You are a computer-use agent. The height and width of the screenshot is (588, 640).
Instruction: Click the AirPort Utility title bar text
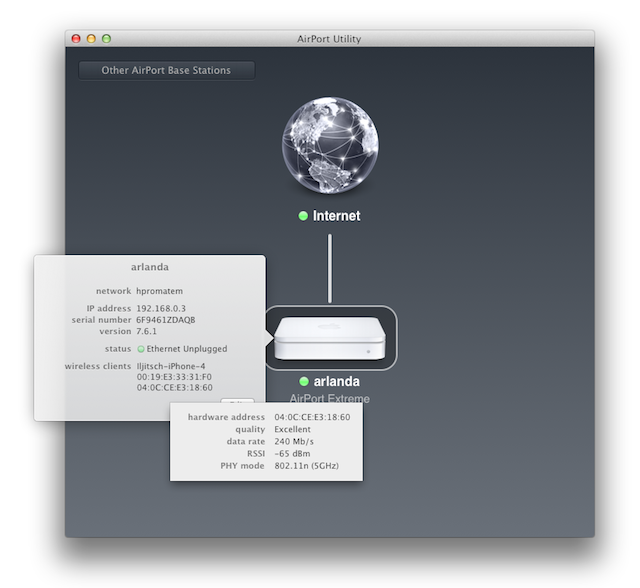[x=329, y=39]
